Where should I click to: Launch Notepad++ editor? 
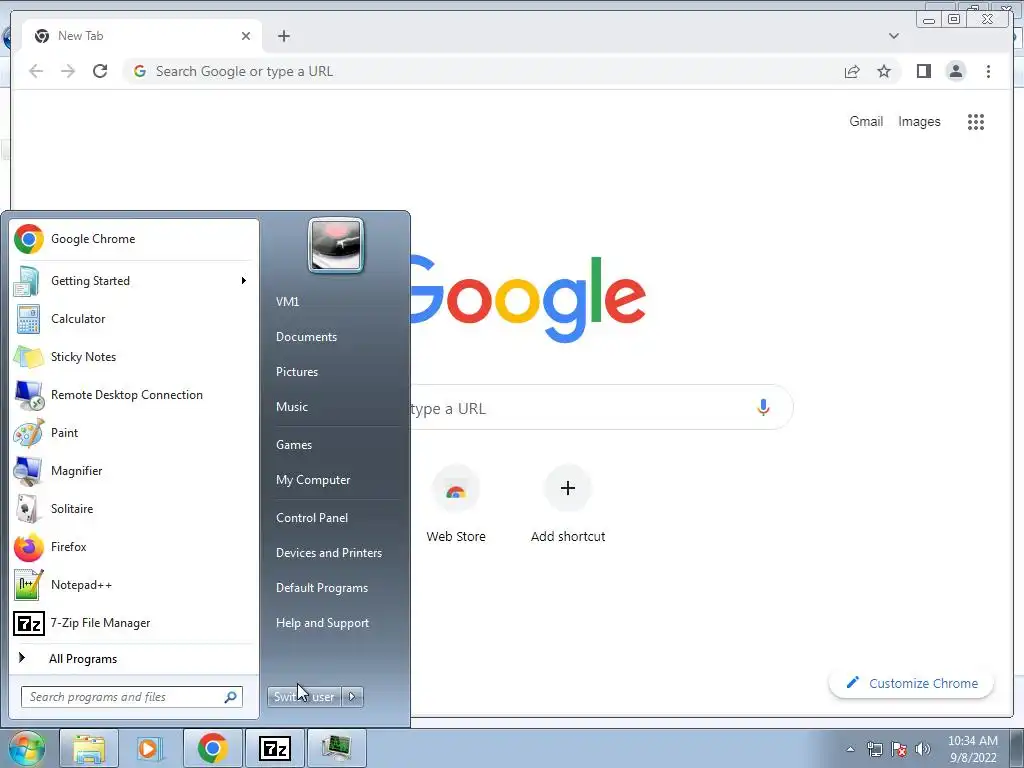[x=133, y=584]
